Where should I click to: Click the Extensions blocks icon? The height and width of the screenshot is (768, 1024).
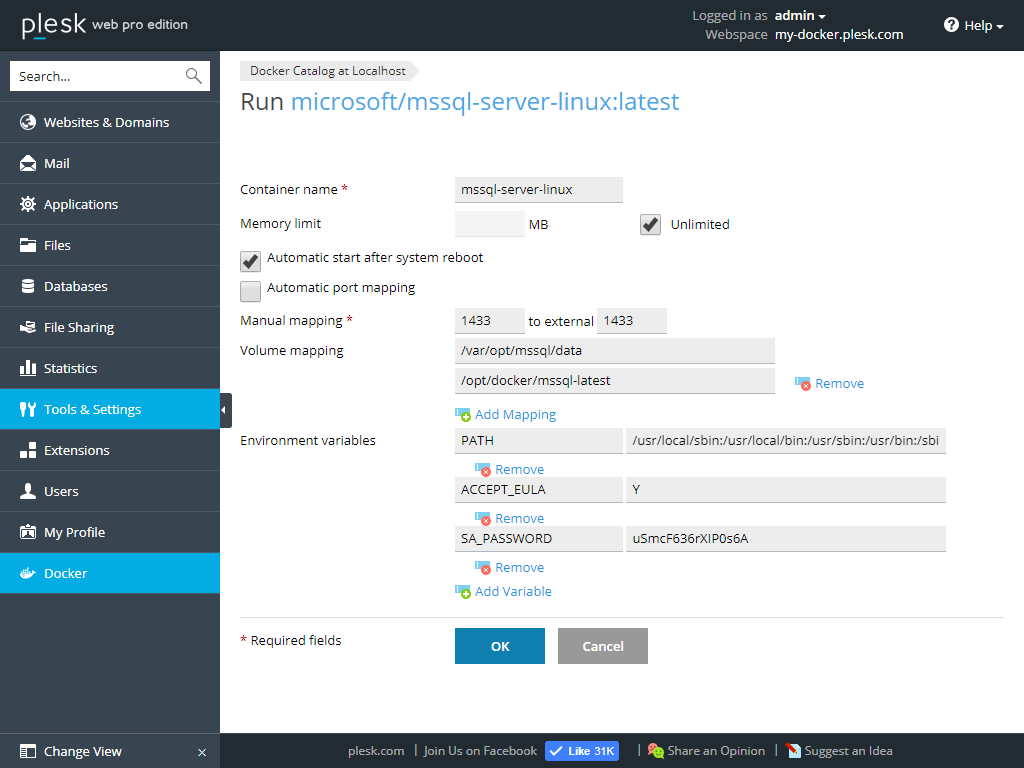click(27, 450)
